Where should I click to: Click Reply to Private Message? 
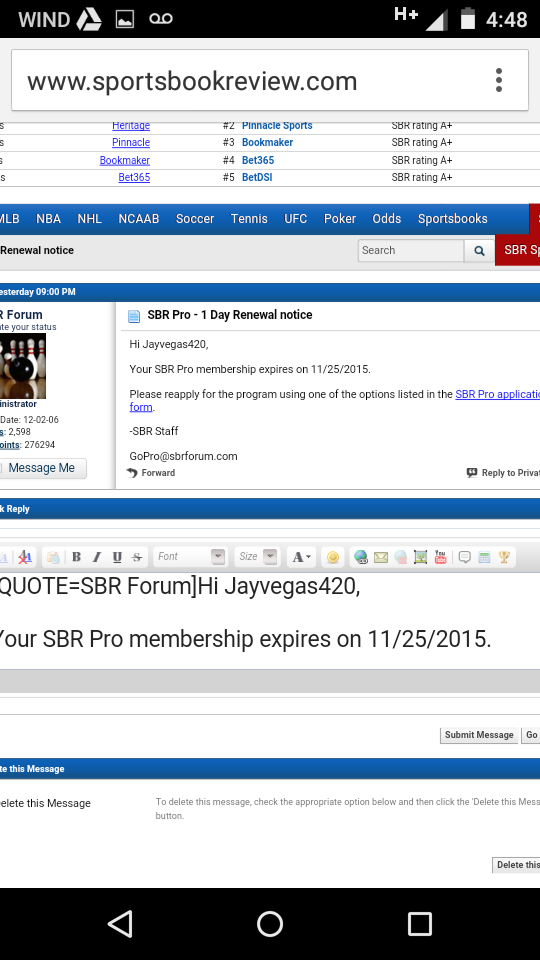[x=503, y=473]
